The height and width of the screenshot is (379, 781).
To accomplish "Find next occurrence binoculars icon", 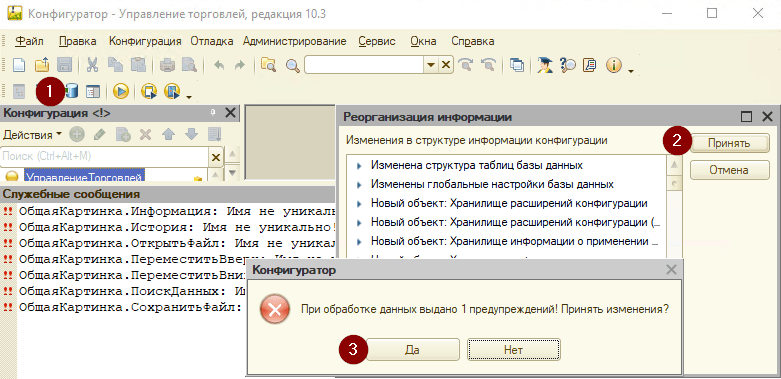I will (x=466, y=65).
